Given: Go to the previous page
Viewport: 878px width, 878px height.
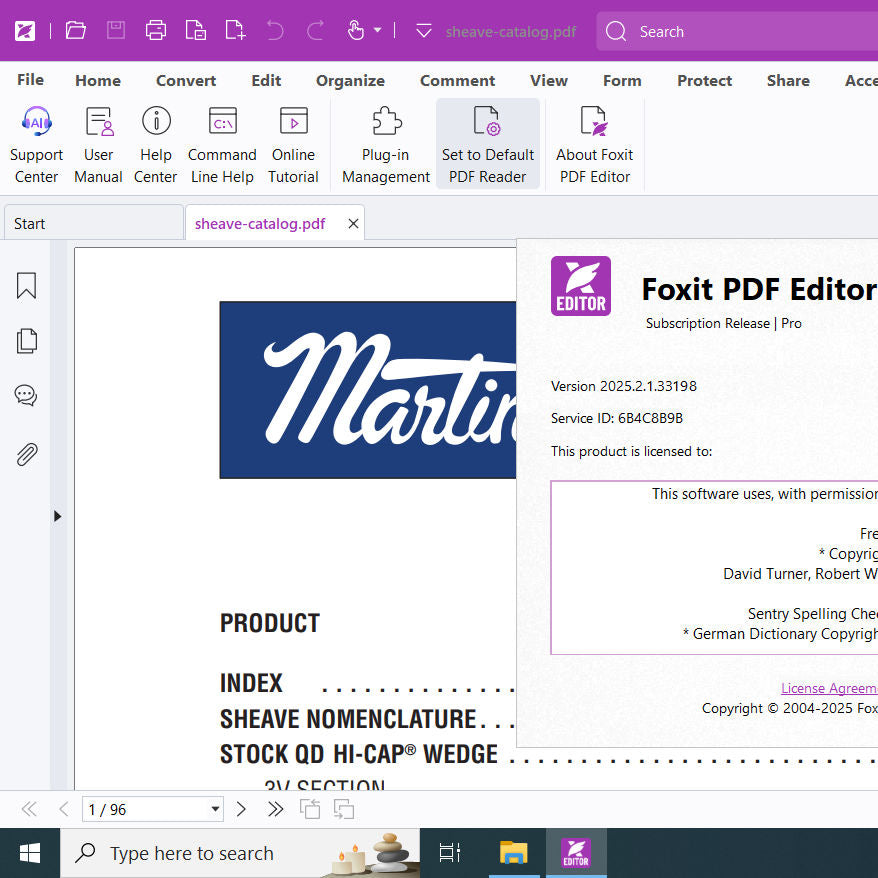Looking at the screenshot, I should 63,809.
